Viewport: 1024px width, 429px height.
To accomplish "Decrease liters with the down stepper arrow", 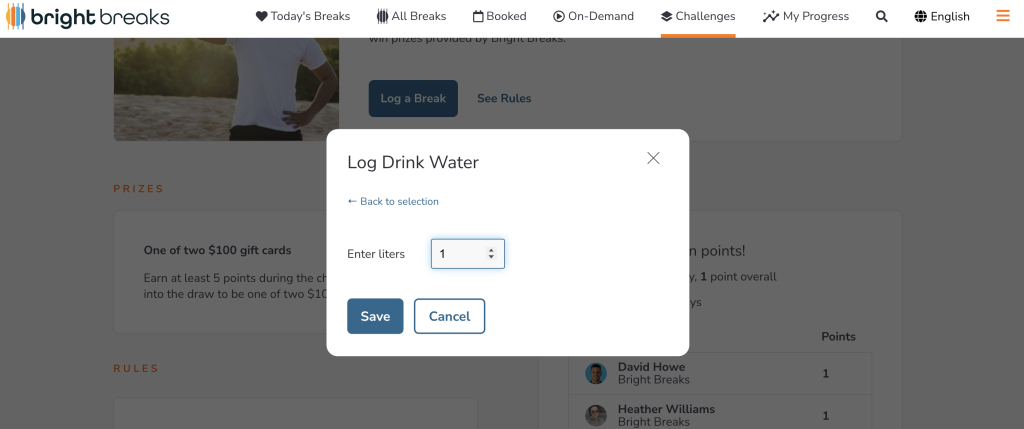I will tap(491, 258).
